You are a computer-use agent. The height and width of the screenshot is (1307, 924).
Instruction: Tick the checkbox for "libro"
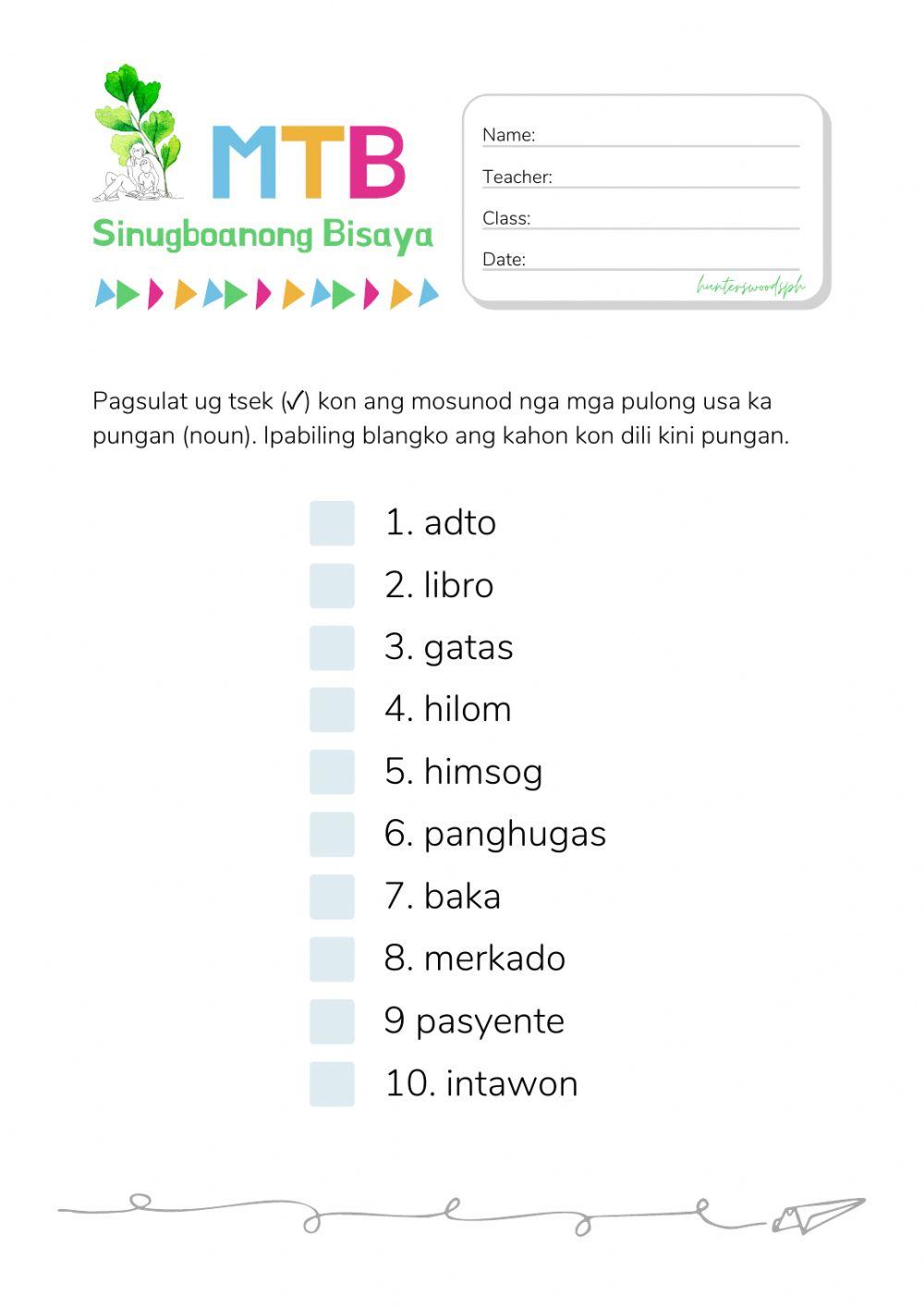(x=332, y=586)
